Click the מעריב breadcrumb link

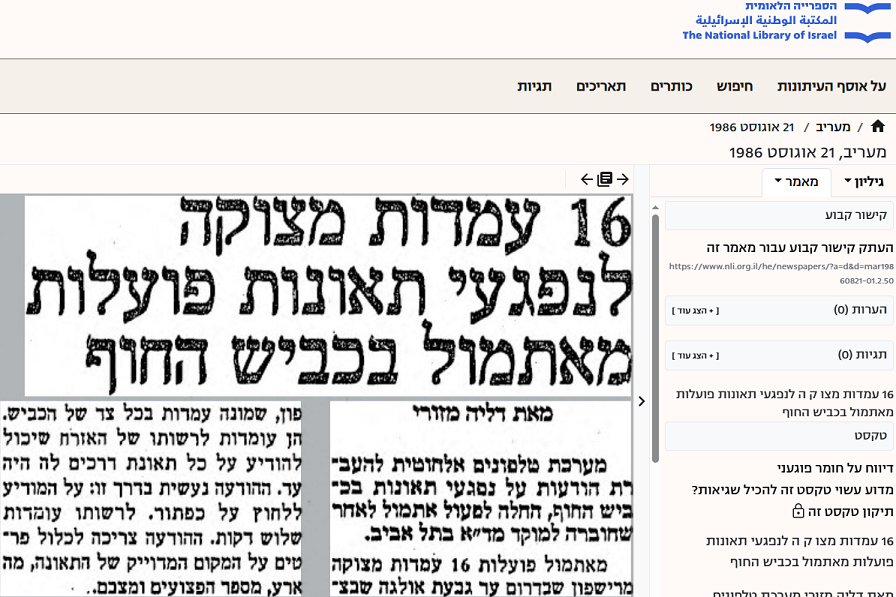[x=833, y=128]
